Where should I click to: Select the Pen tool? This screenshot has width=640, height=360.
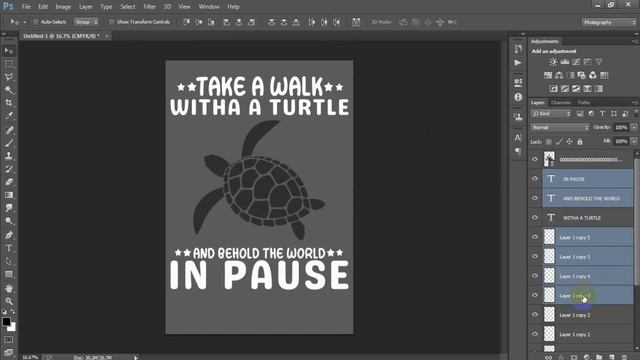tap(9, 235)
